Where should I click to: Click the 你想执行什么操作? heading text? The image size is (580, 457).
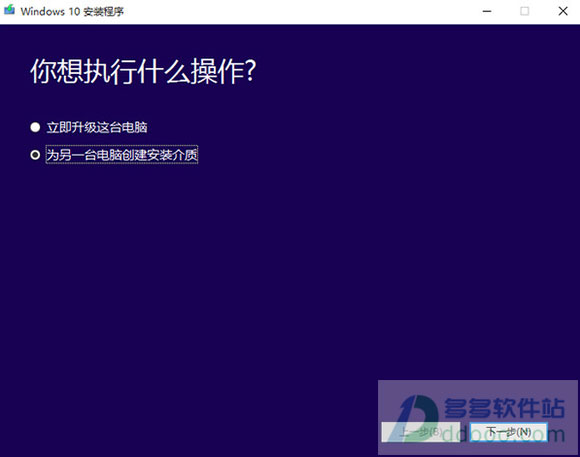coord(143,71)
